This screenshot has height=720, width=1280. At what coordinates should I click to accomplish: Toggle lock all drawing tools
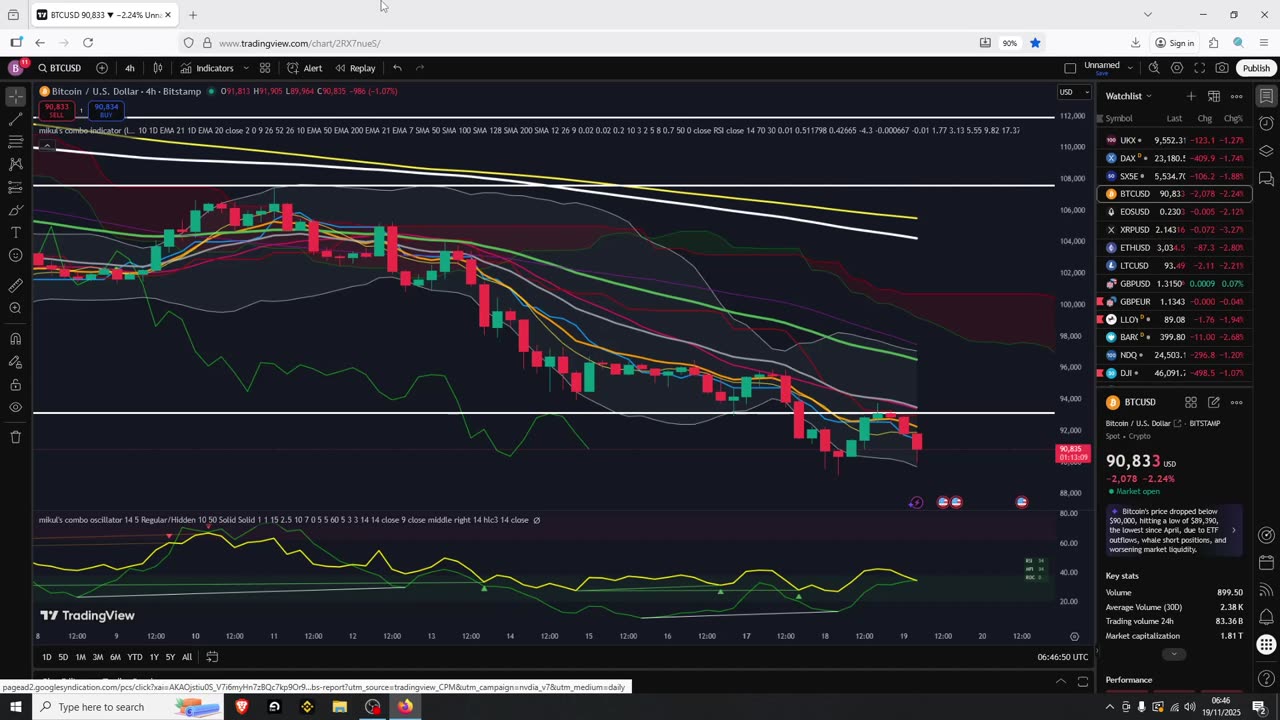click(15, 384)
